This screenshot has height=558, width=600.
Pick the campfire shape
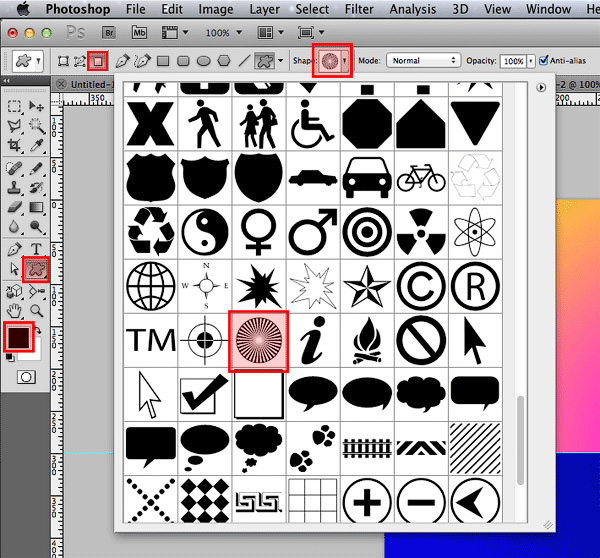click(367, 340)
